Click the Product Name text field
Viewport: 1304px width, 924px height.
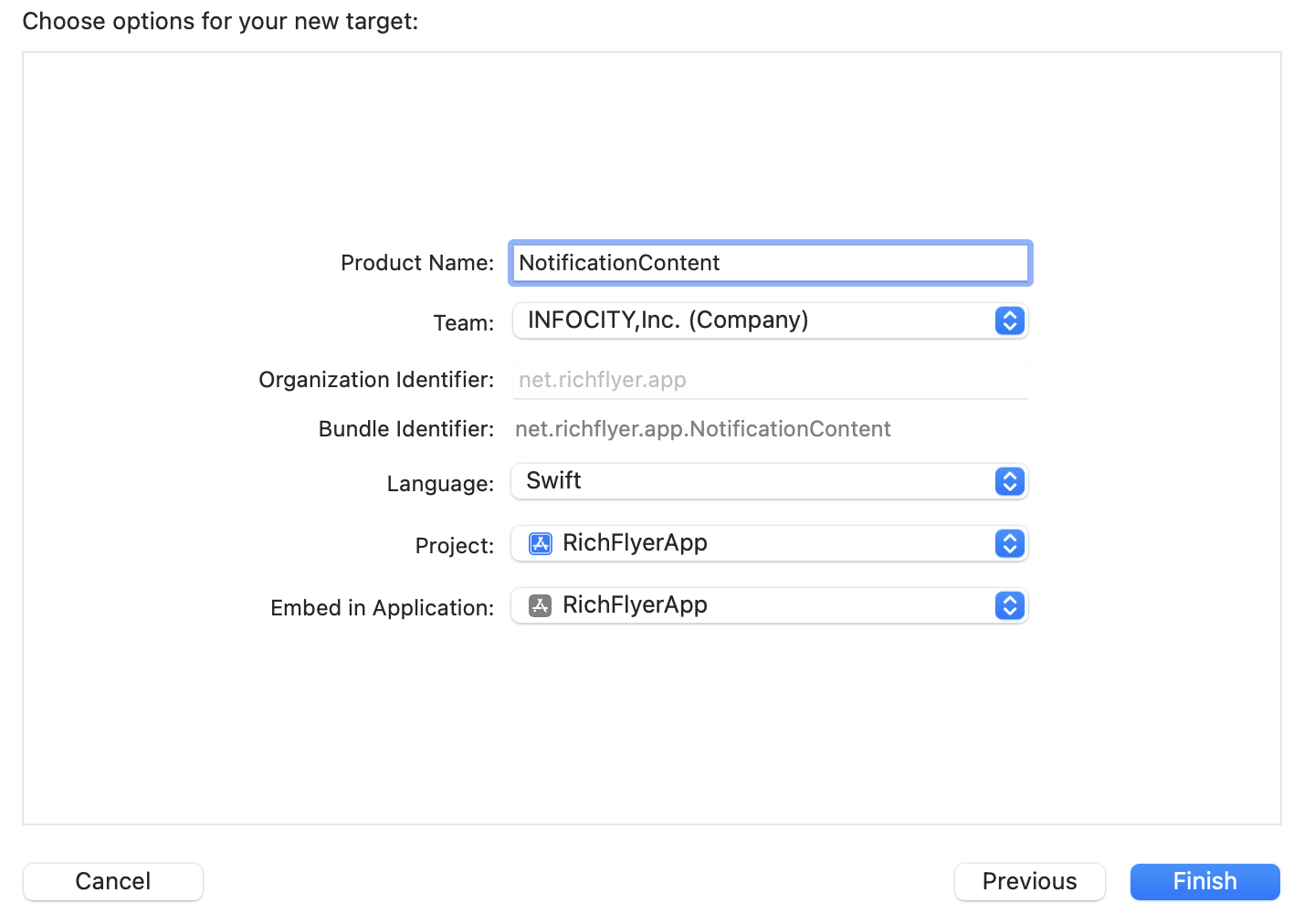click(x=770, y=263)
